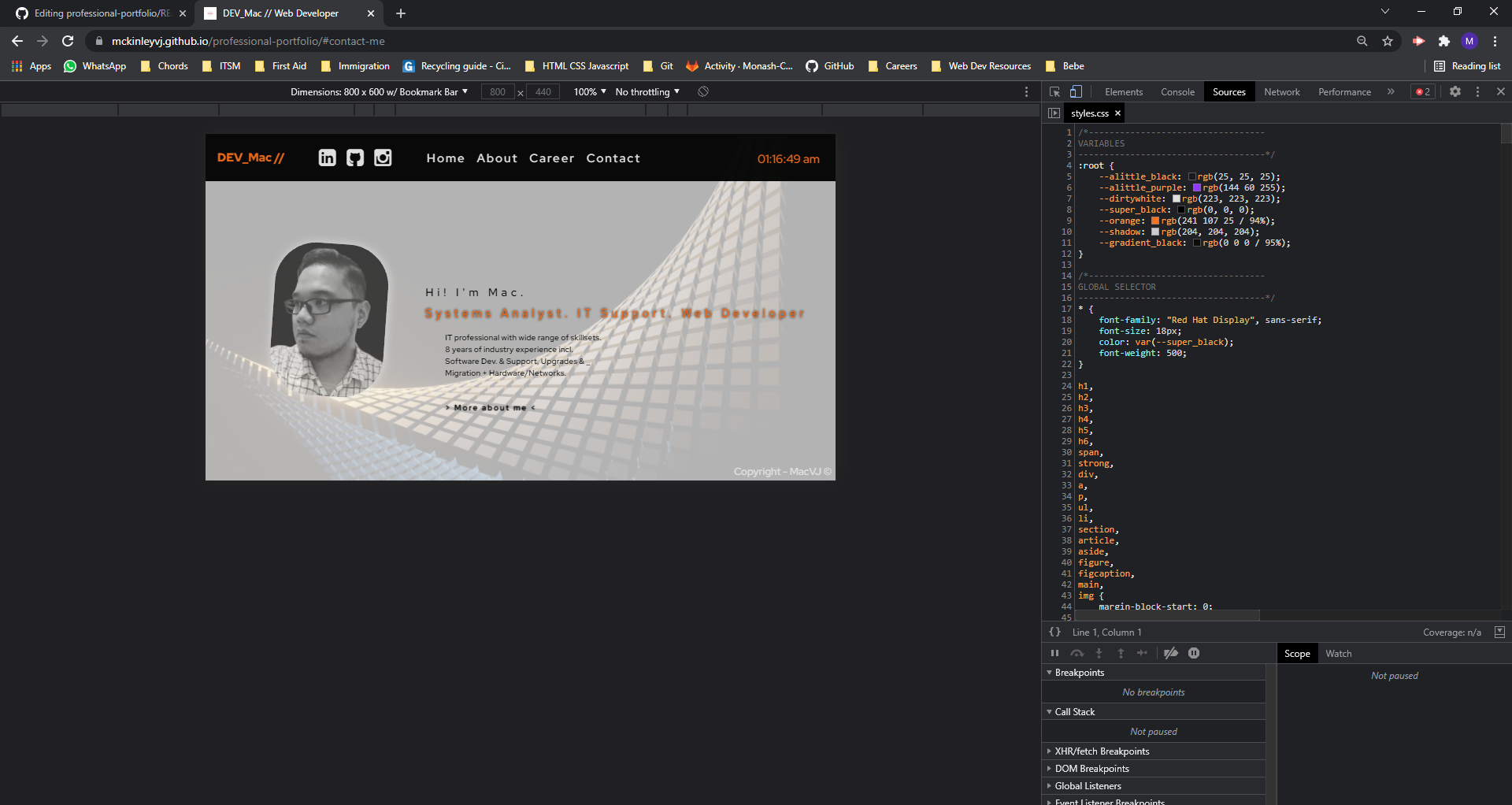1512x805 pixels.
Task: Open the No throttling dropdown
Action: tap(647, 92)
